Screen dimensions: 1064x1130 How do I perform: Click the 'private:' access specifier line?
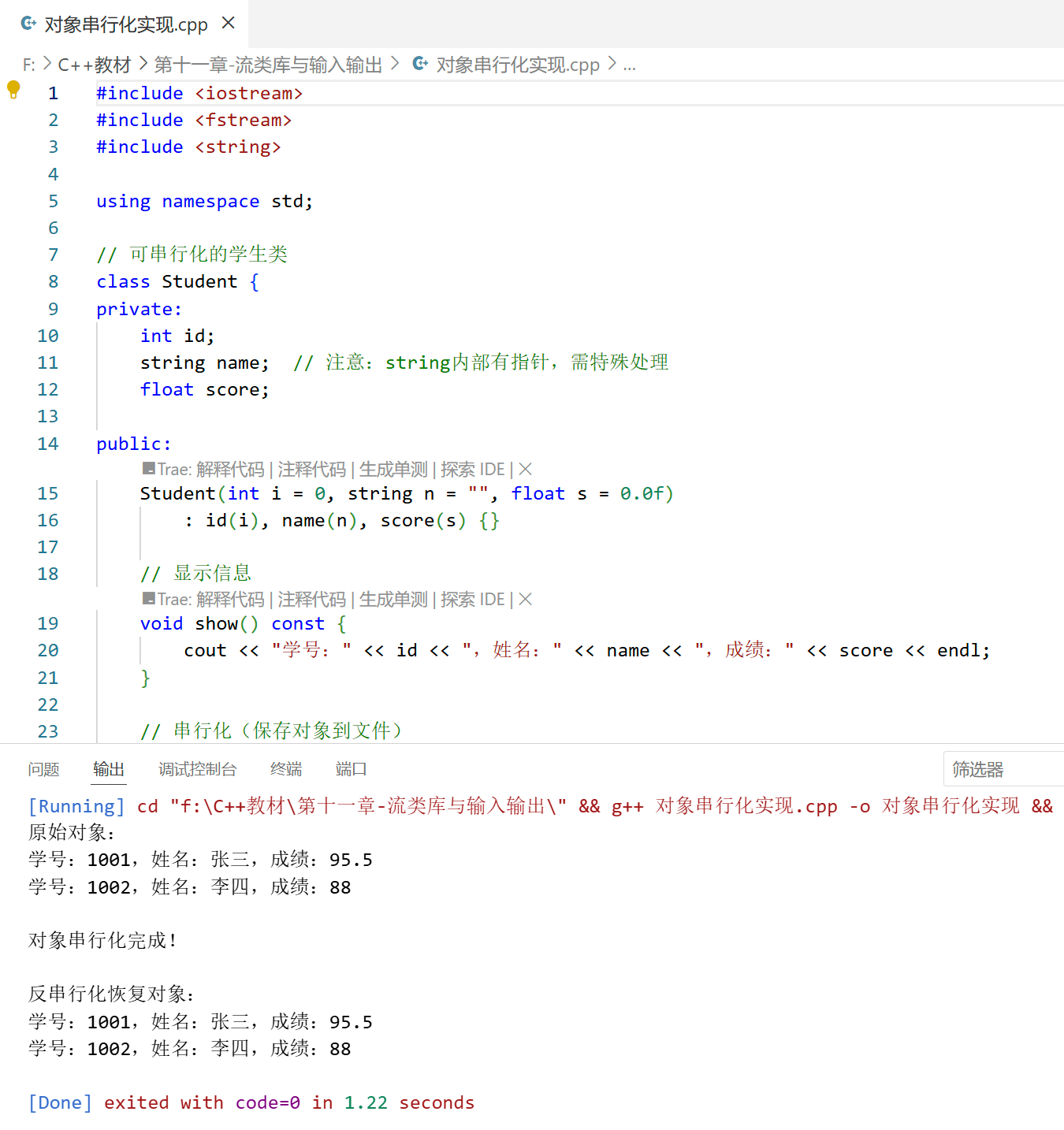(139, 309)
